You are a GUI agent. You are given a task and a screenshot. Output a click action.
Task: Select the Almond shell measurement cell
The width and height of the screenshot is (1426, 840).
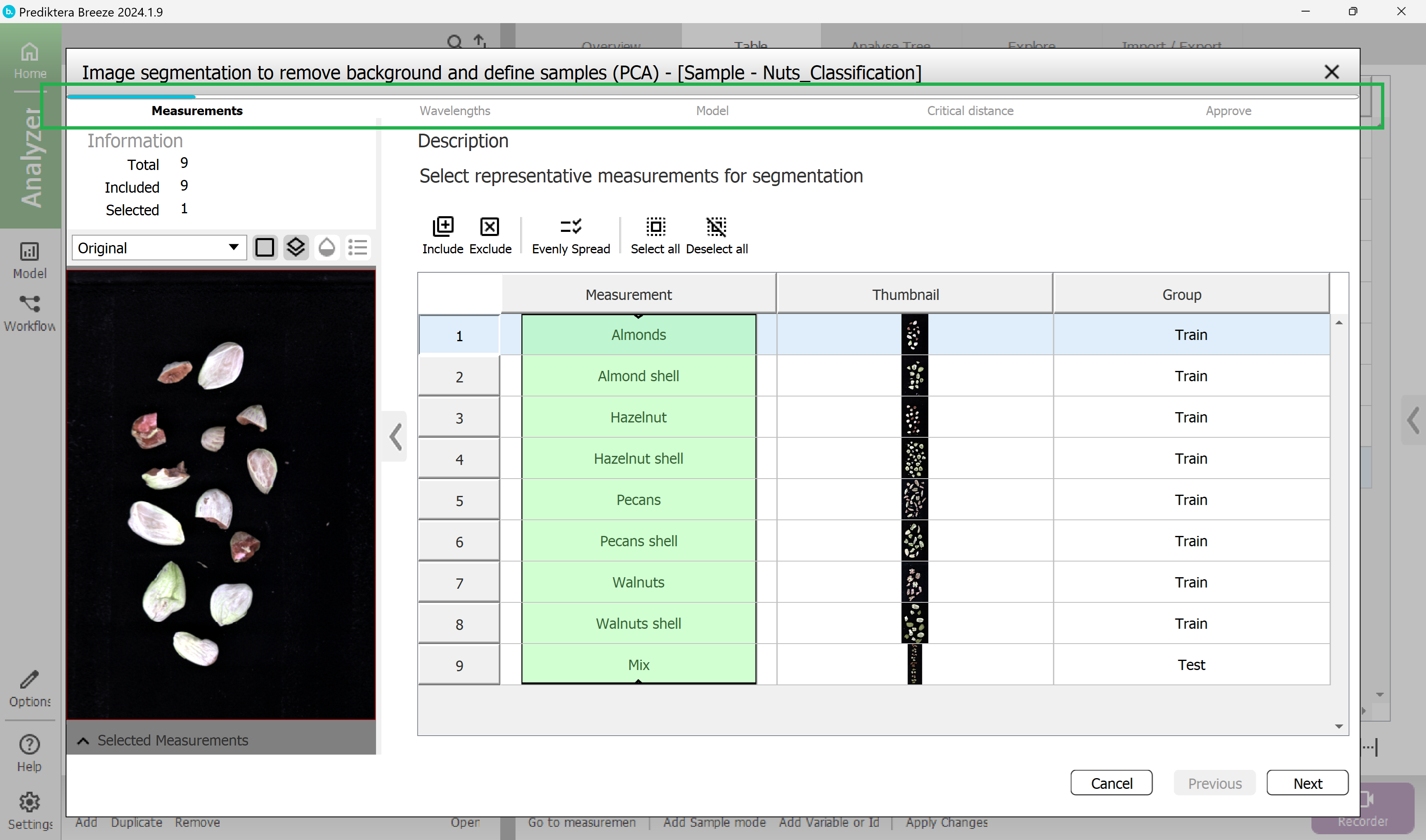(x=639, y=376)
